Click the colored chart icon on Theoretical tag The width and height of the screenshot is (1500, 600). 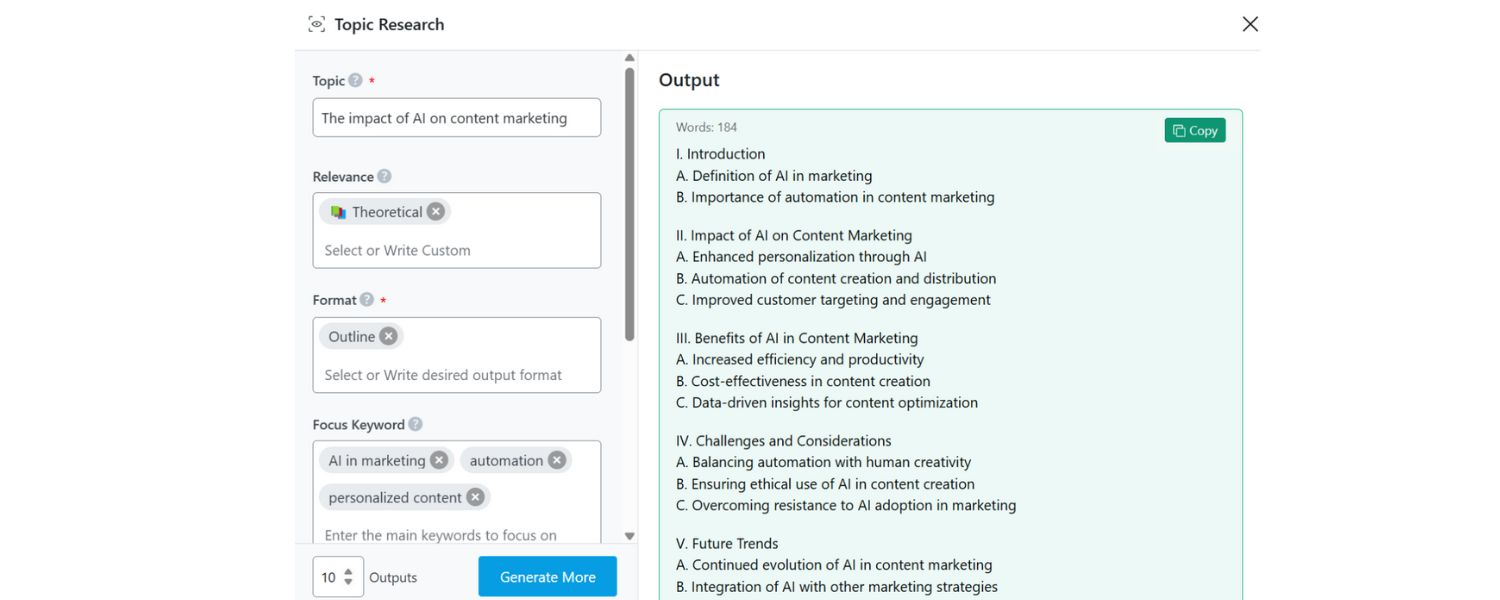pyautogui.click(x=341, y=211)
